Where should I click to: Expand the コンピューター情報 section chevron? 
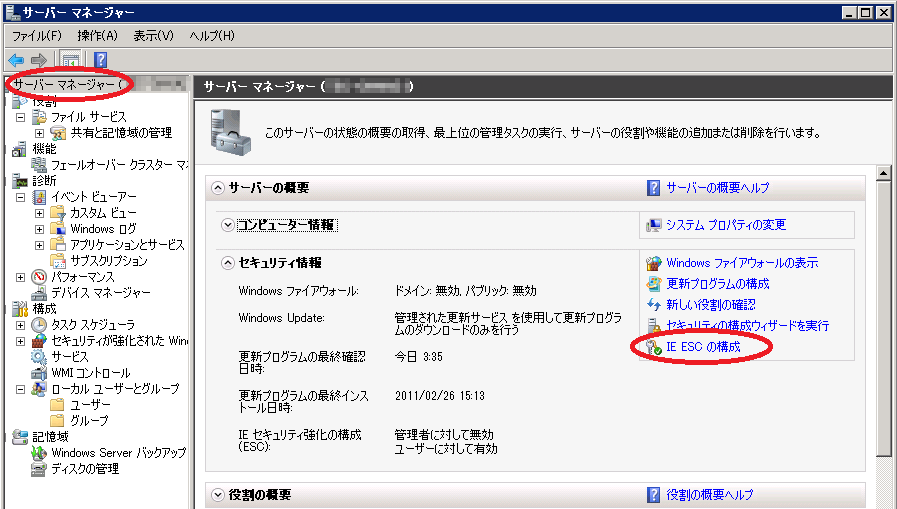(228, 225)
